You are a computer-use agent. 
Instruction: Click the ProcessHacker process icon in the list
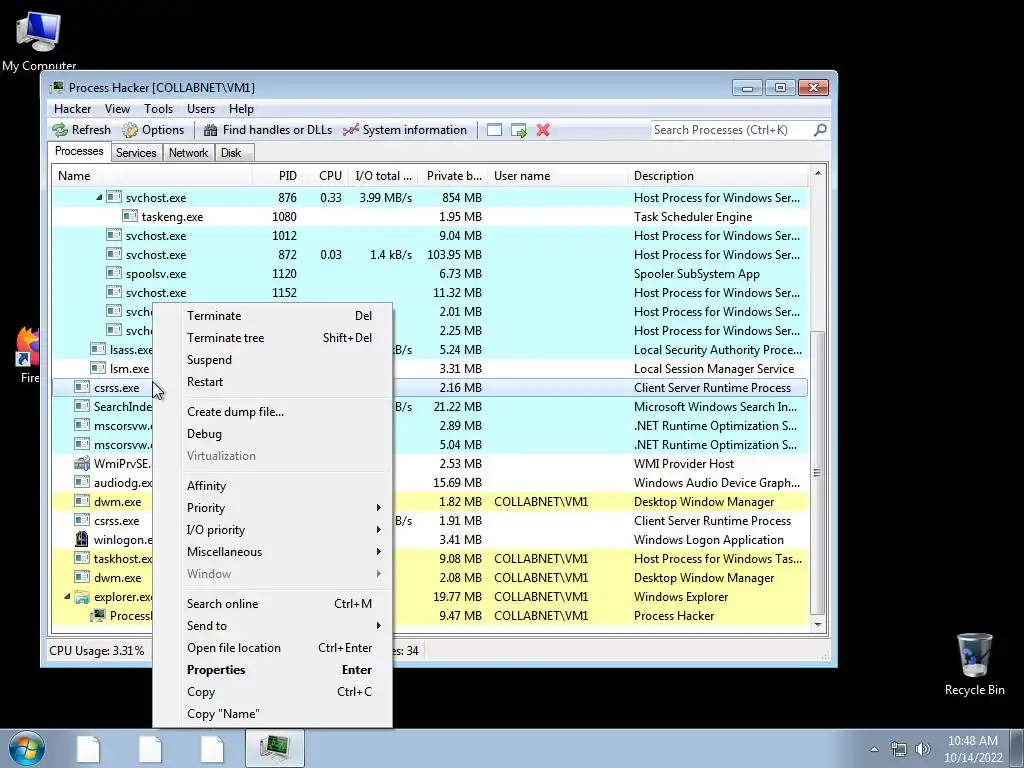coord(98,615)
